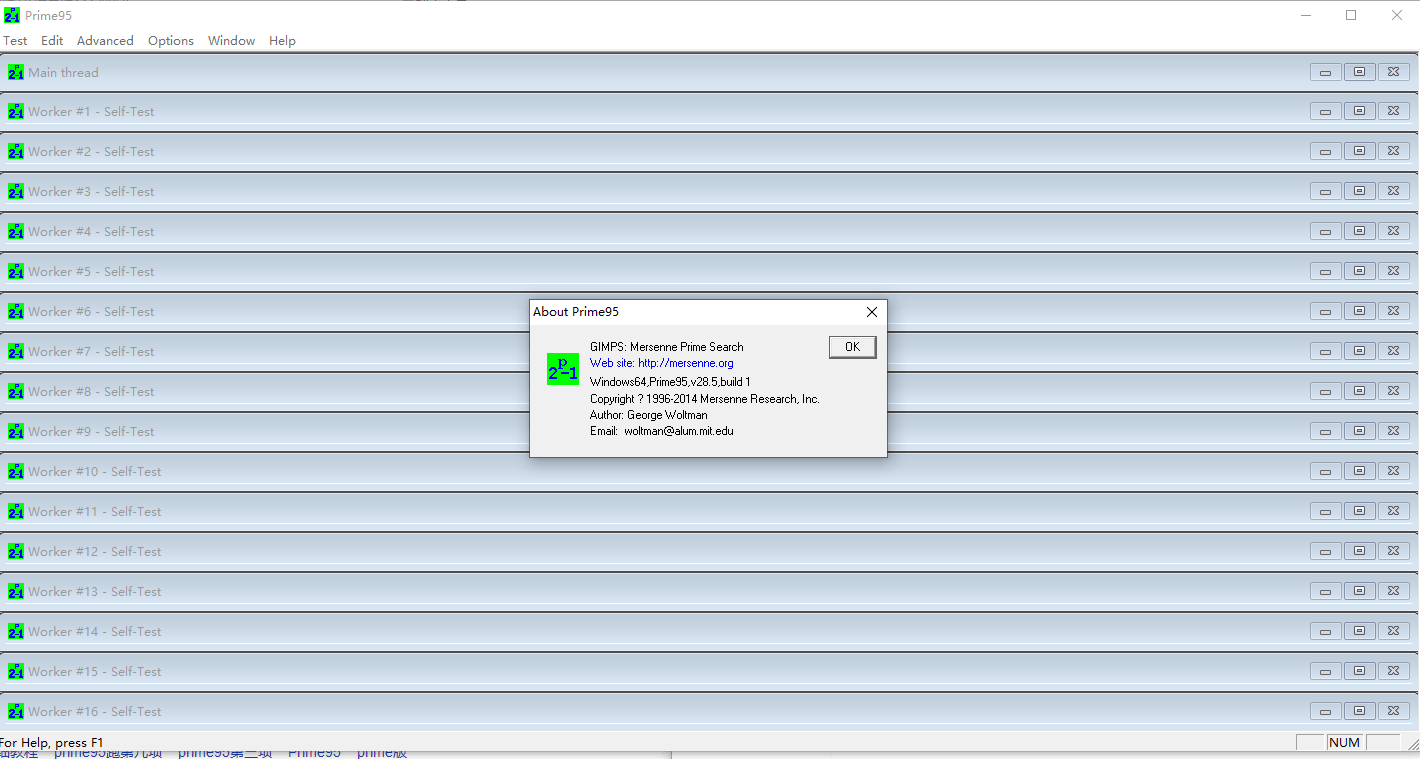Click the Worker #7 window icon
This screenshot has width=1420, height=759.
[x=15, y=351]
